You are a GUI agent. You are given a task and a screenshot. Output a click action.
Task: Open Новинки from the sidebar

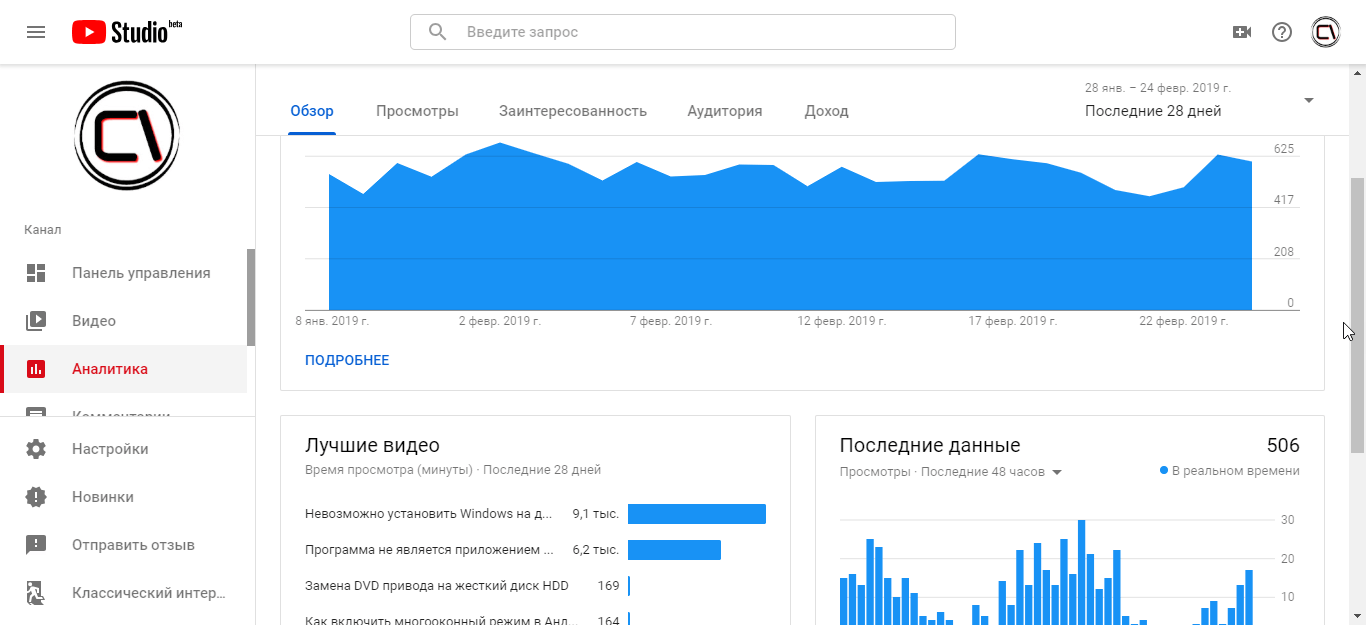click(127, 497)
